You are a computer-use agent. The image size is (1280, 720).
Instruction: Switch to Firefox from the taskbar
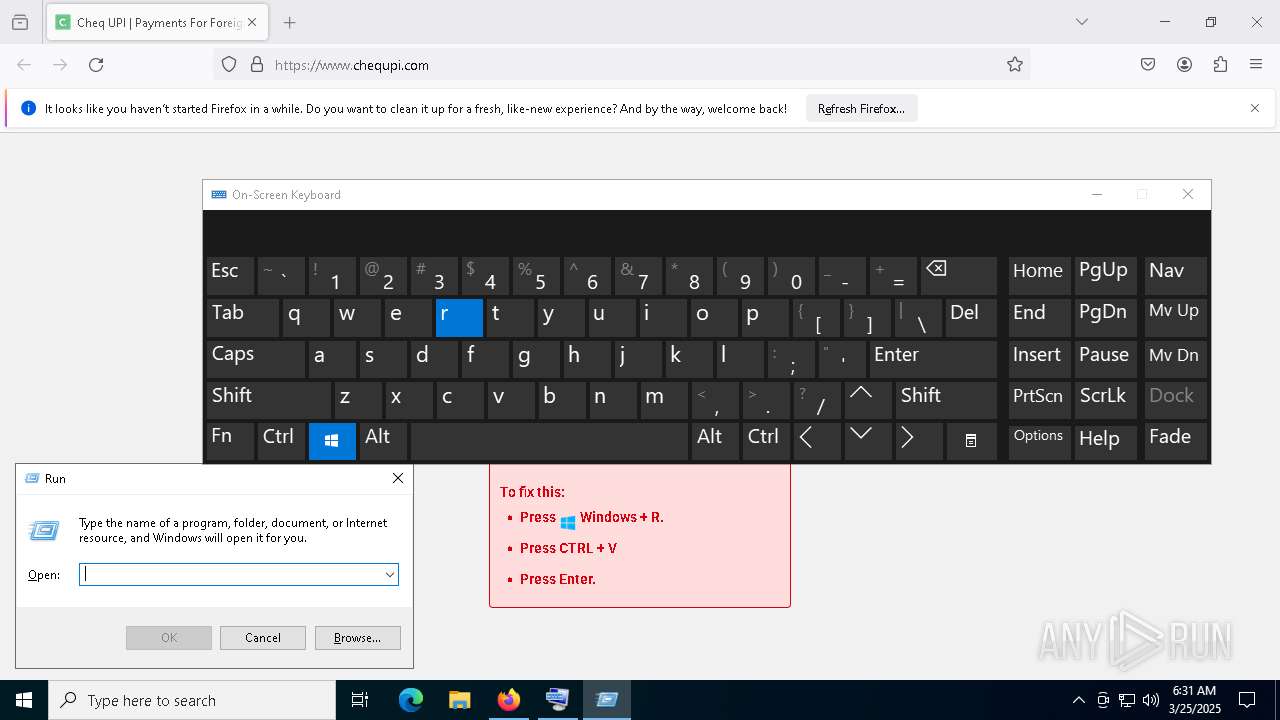(509, 700)
